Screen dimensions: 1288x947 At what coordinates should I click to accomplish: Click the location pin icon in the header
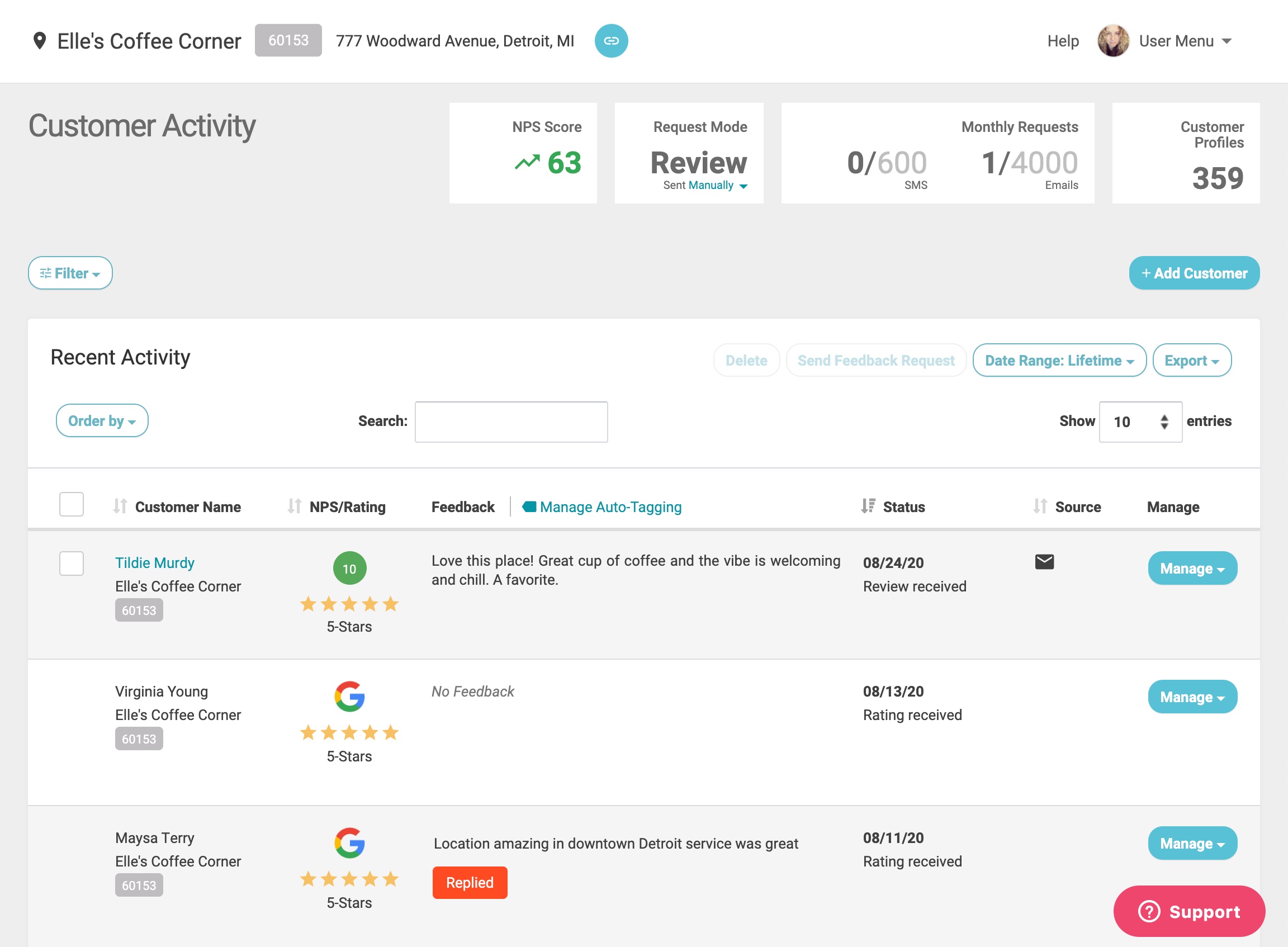(40, 41)
